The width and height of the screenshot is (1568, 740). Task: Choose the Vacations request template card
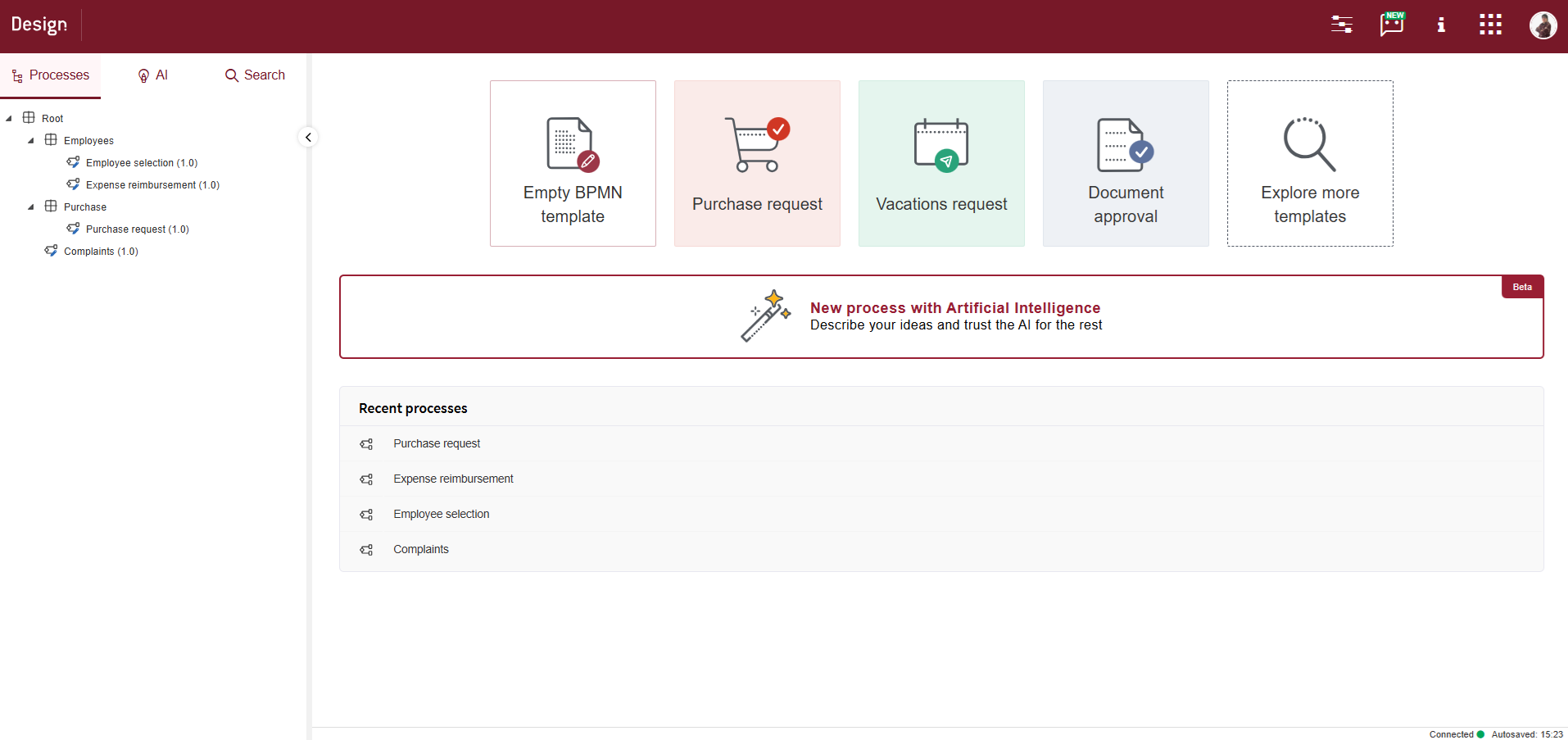pos(941,163)
